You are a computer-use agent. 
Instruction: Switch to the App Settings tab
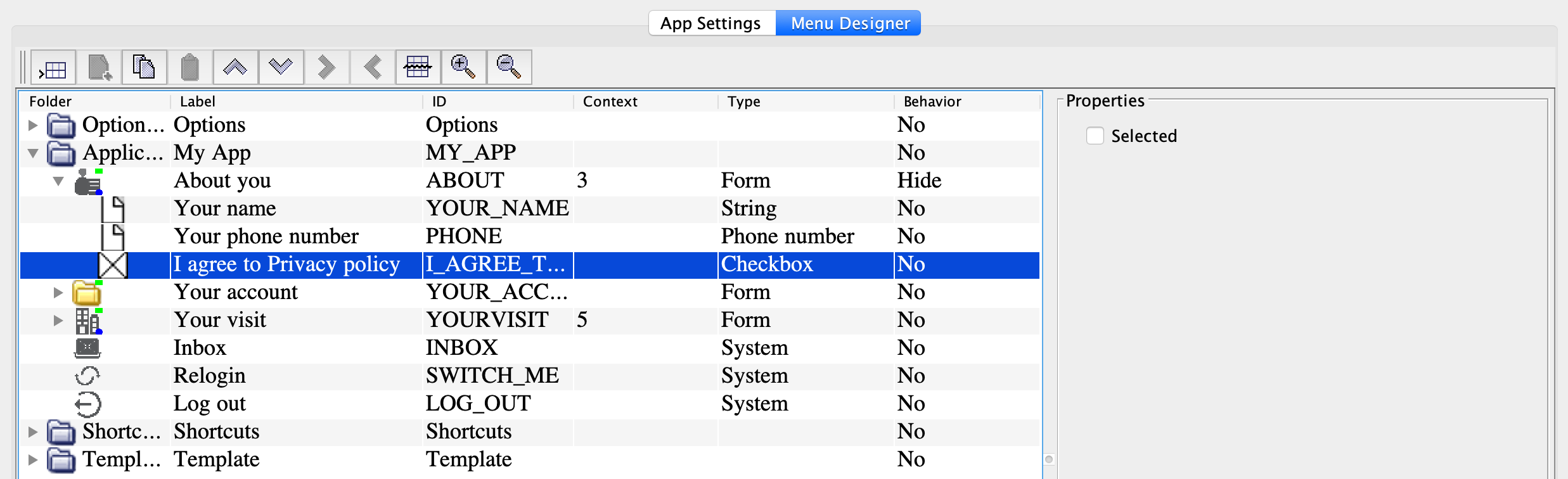(710, 23)
